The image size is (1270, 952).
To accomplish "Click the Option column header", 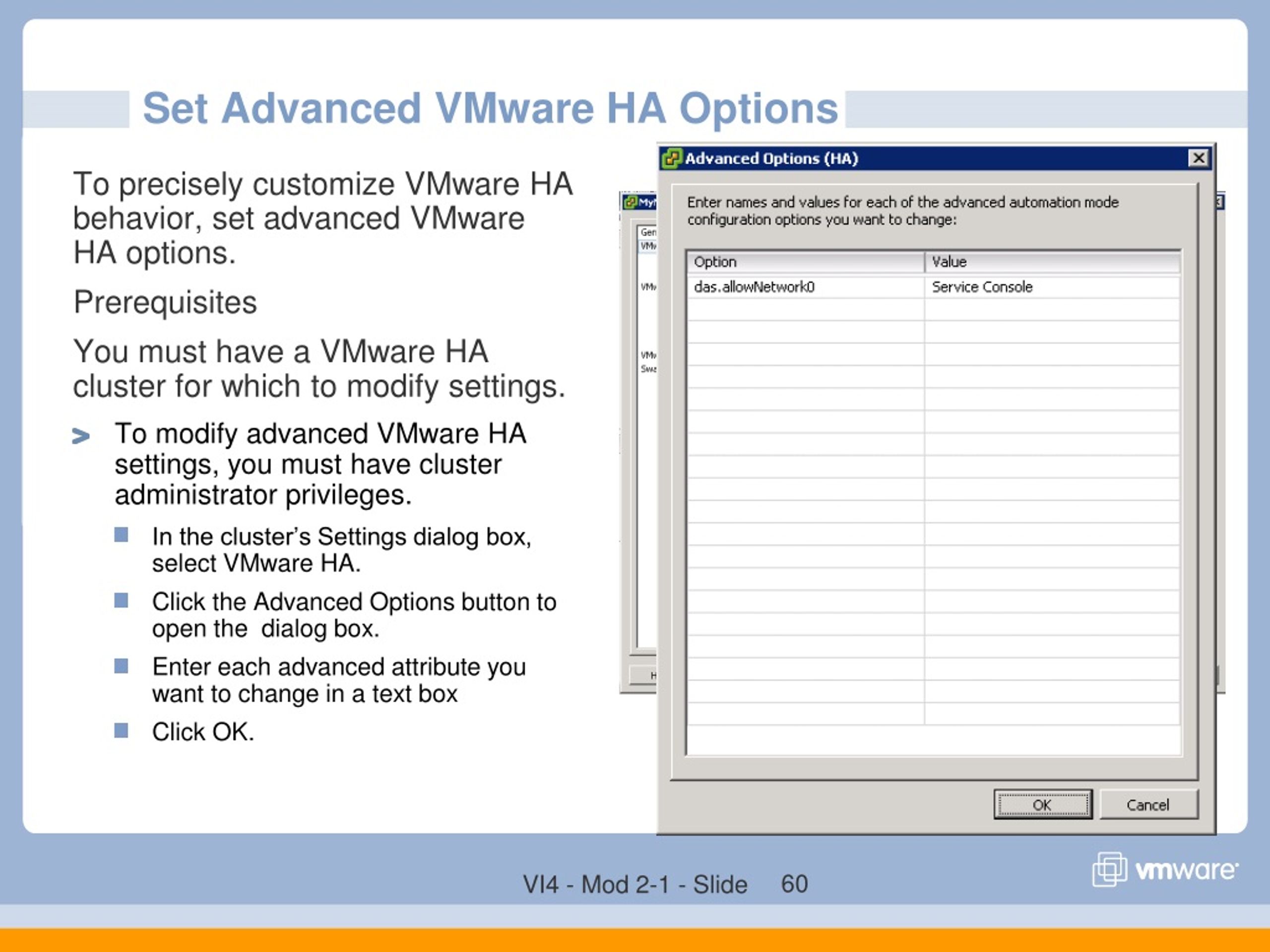I will tap(806, 262).
